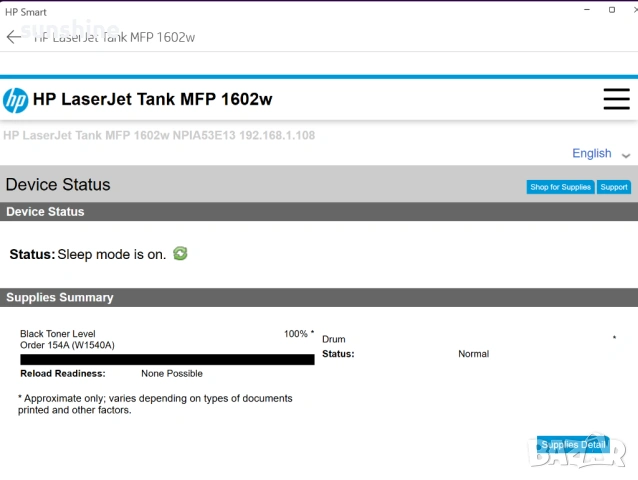Click the black toner level bar

point(167,359)
